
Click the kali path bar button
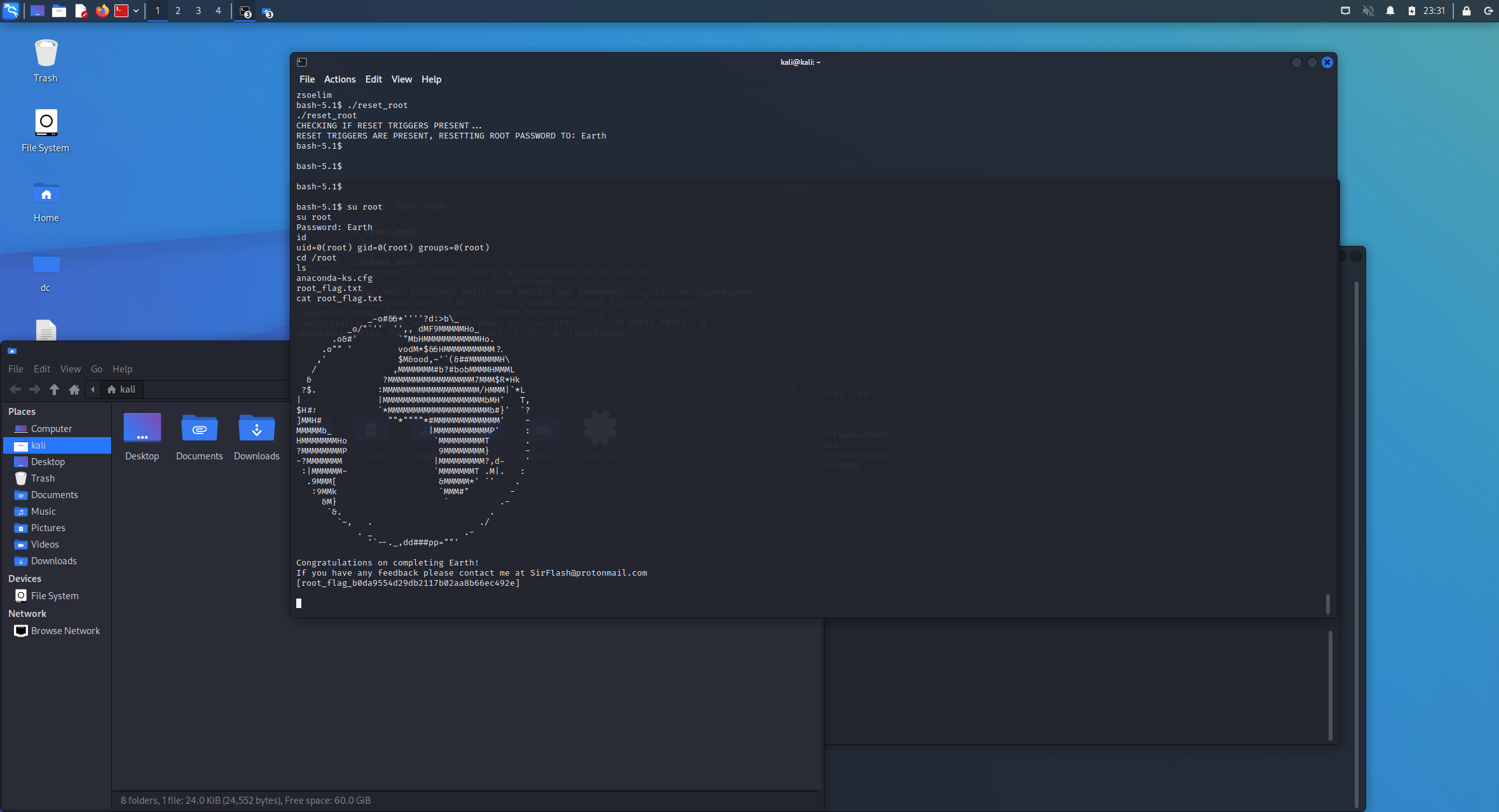(121, 389)
